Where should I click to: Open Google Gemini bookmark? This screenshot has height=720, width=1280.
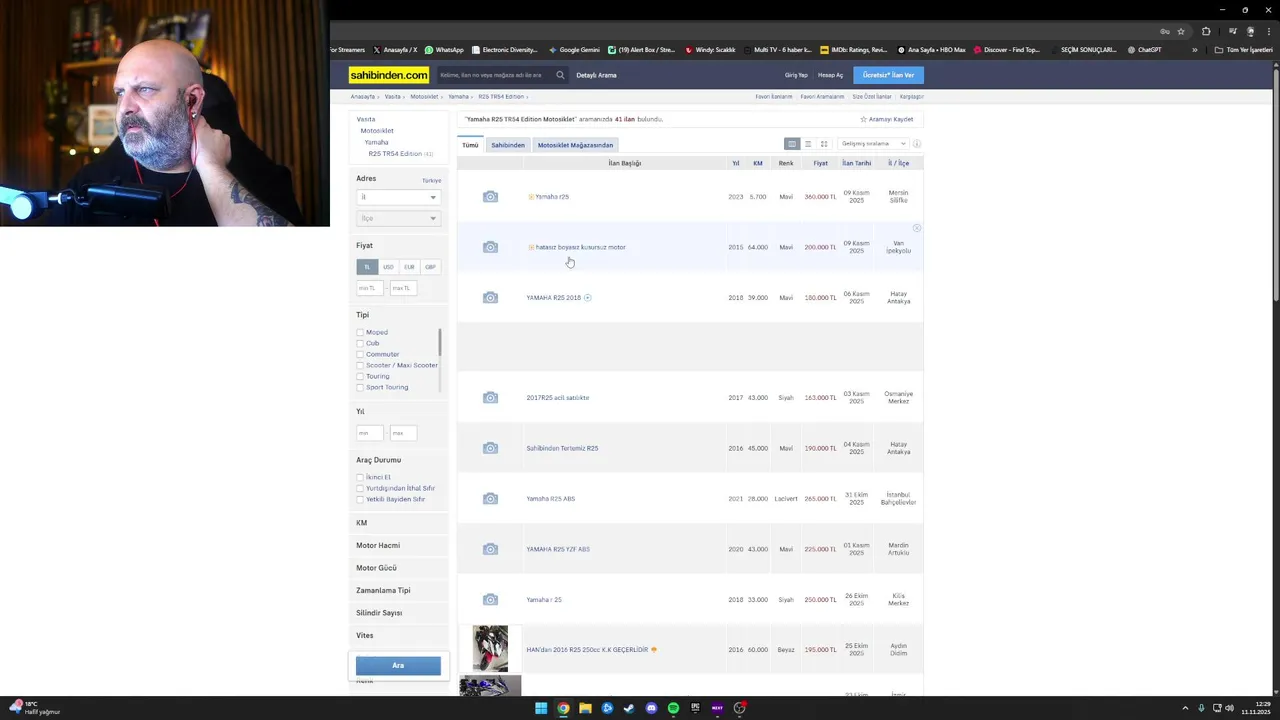click(x=574, y=50)
